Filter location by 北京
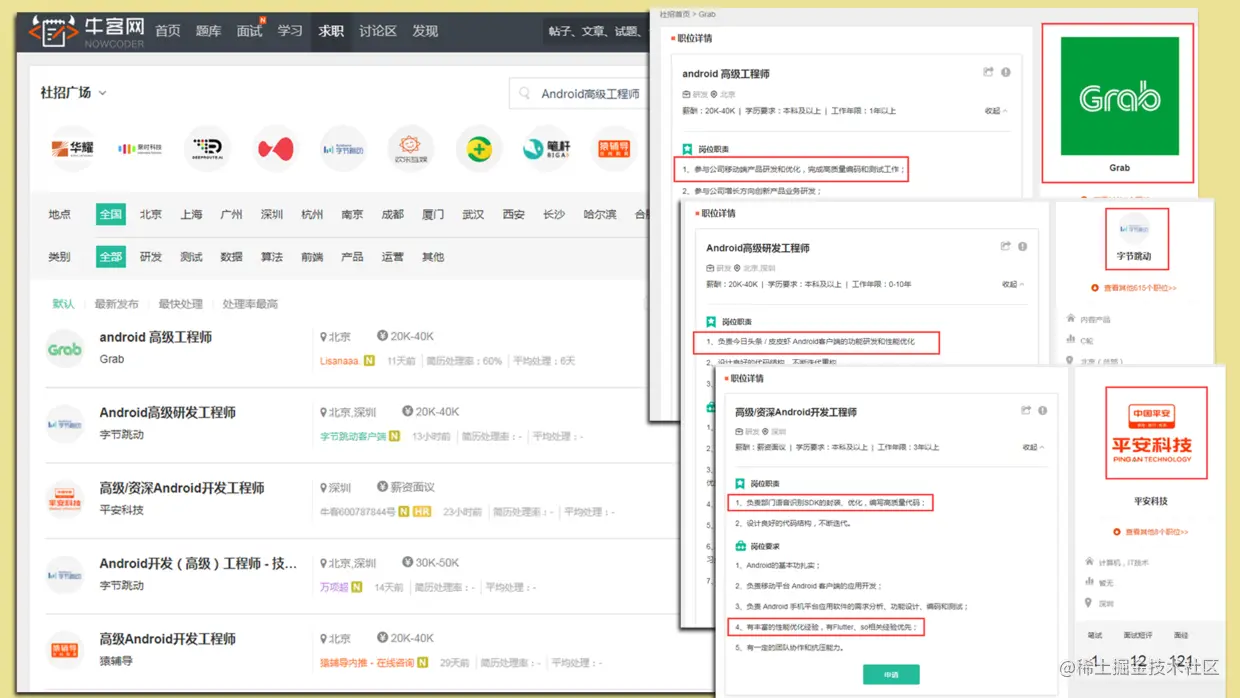The height and width of the screenshot is (698, 1240). click(151, 214)
